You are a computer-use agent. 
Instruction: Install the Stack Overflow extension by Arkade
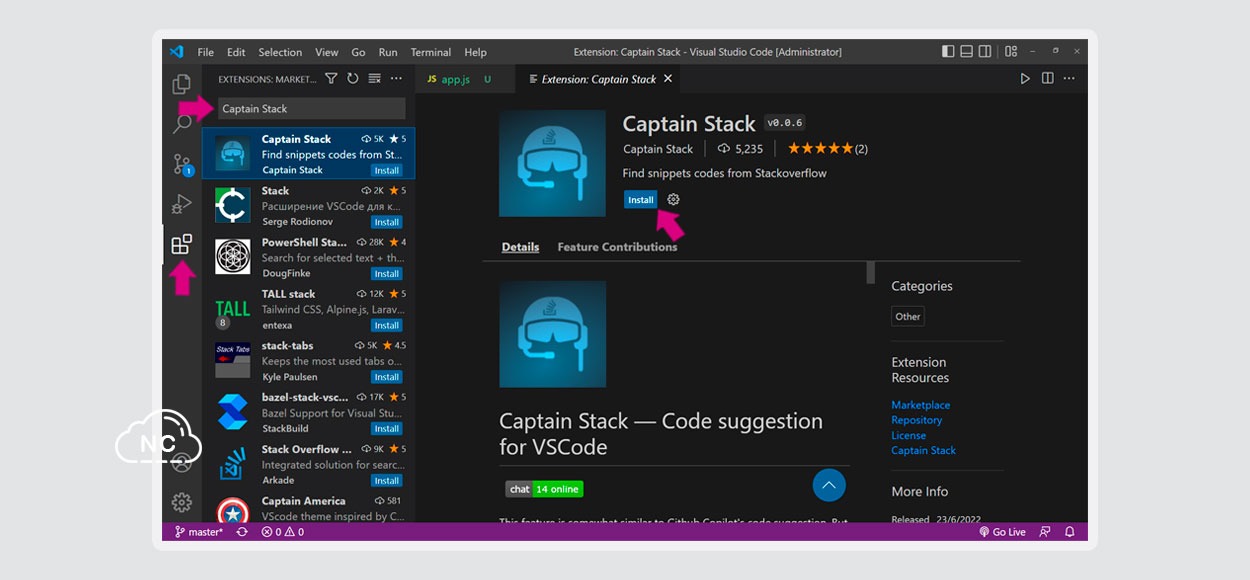[387, 481]
